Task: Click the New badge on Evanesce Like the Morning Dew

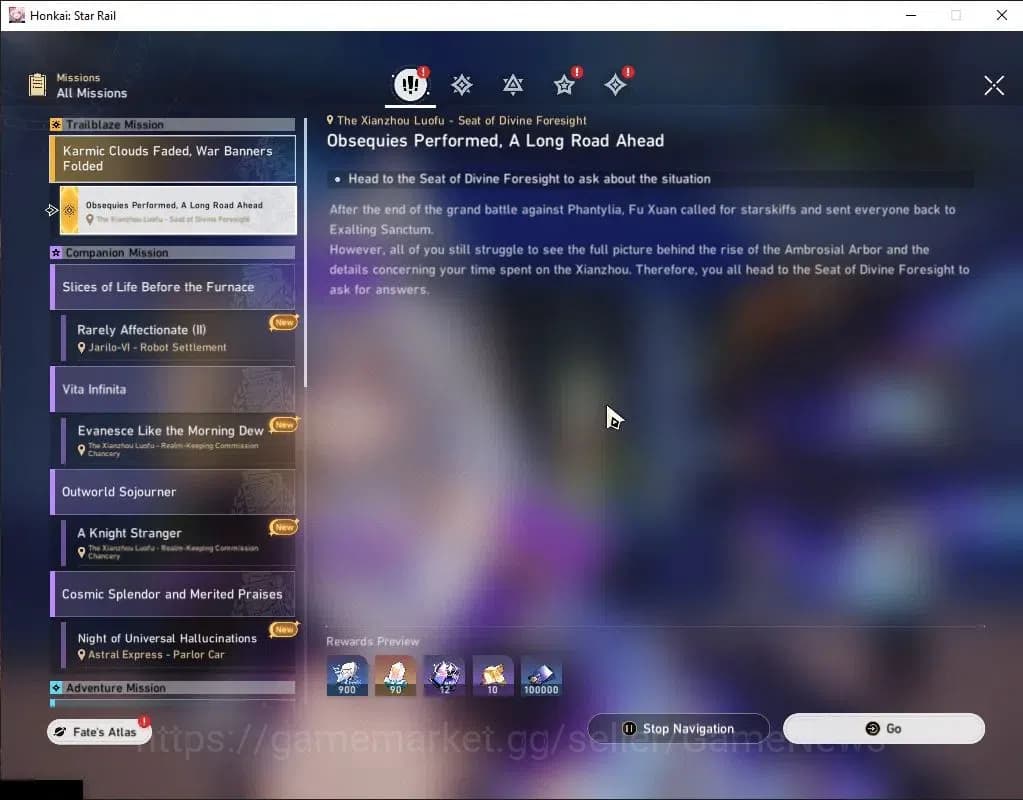Action: pos(284,425)
